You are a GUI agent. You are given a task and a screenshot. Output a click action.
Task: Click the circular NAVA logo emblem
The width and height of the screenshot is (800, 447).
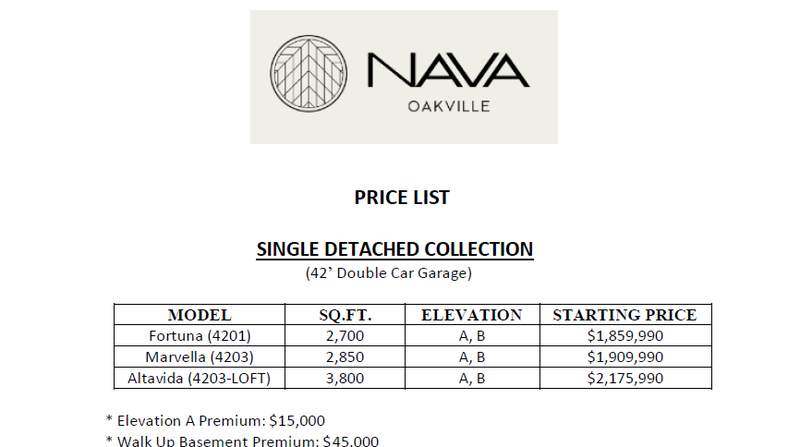[x=308, y=75]
